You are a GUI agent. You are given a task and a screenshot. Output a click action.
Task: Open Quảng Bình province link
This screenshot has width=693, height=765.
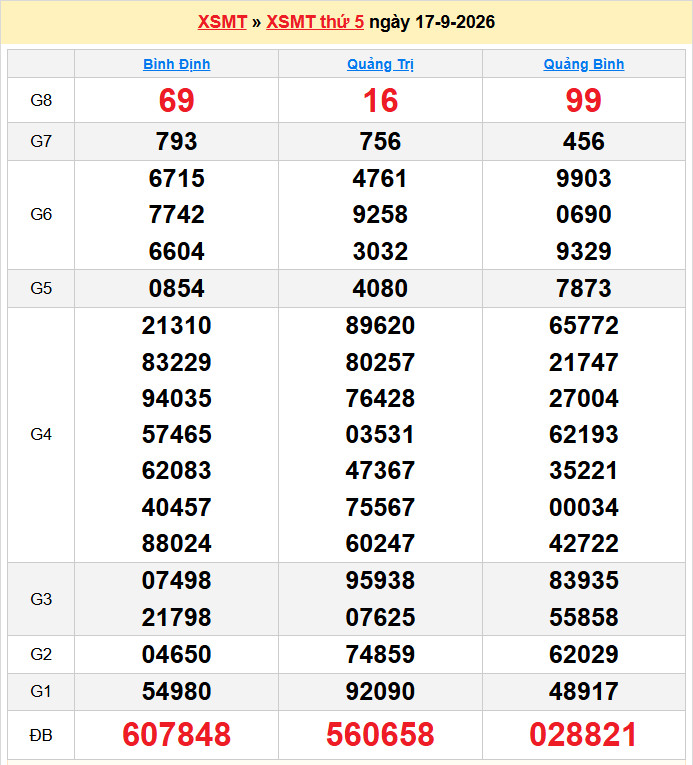(584, 64)
